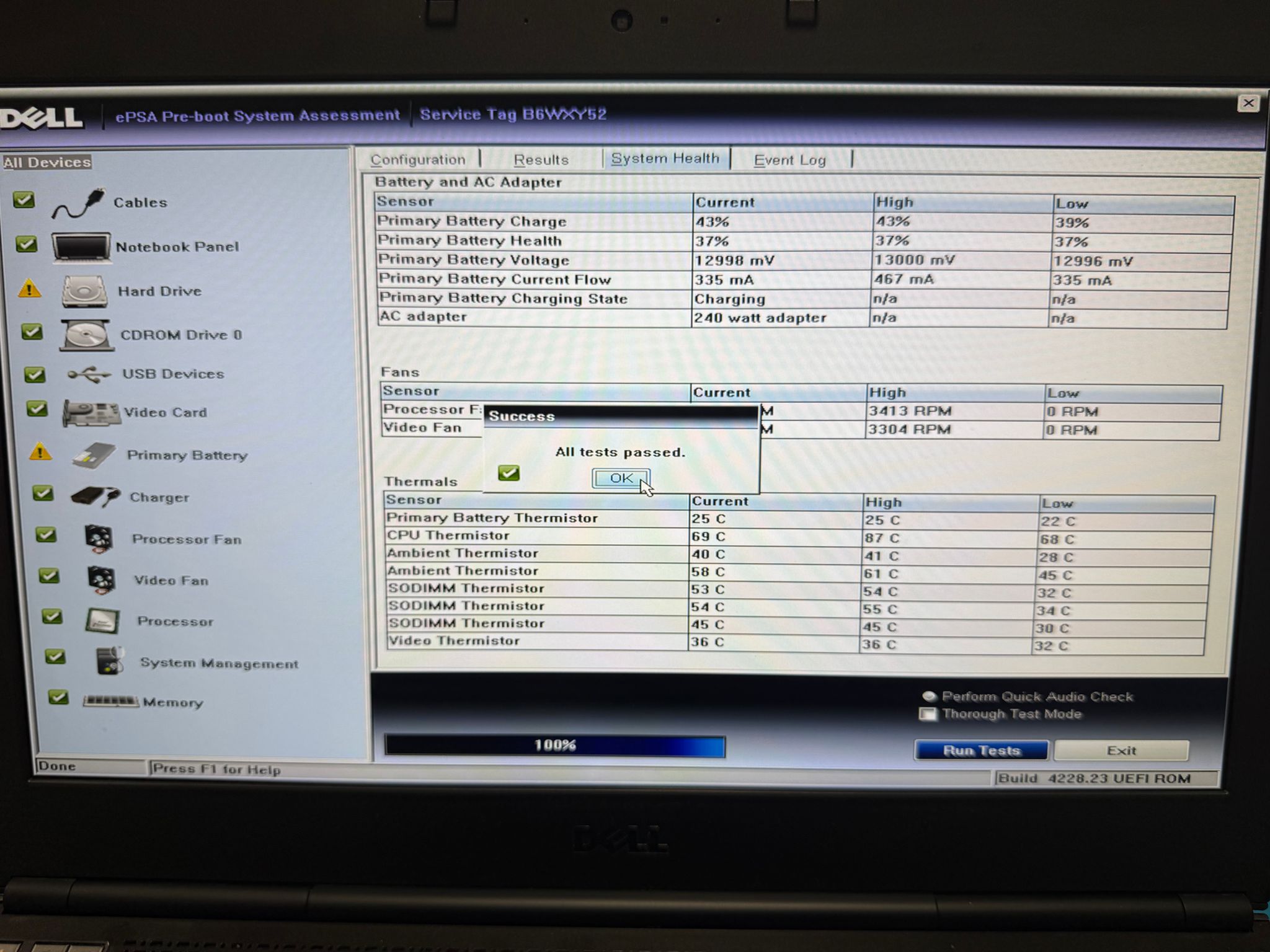The image size is (1270, 952).
Task: Select the CDROM Drive 0 icon
Action: pyautogui.click(x=87, y=335)
